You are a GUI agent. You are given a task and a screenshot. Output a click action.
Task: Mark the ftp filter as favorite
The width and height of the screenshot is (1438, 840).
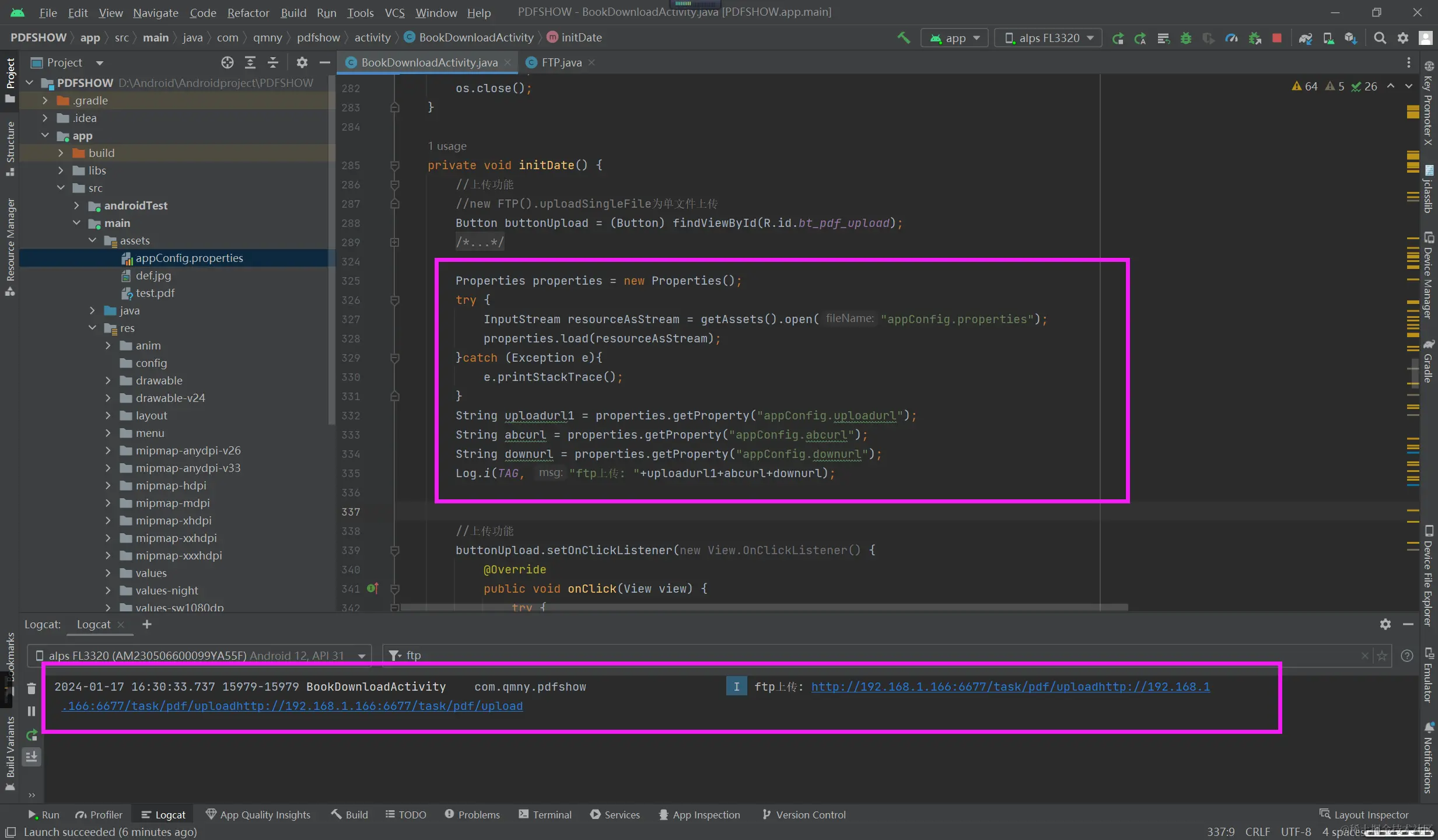click(x=1382, y=656)
